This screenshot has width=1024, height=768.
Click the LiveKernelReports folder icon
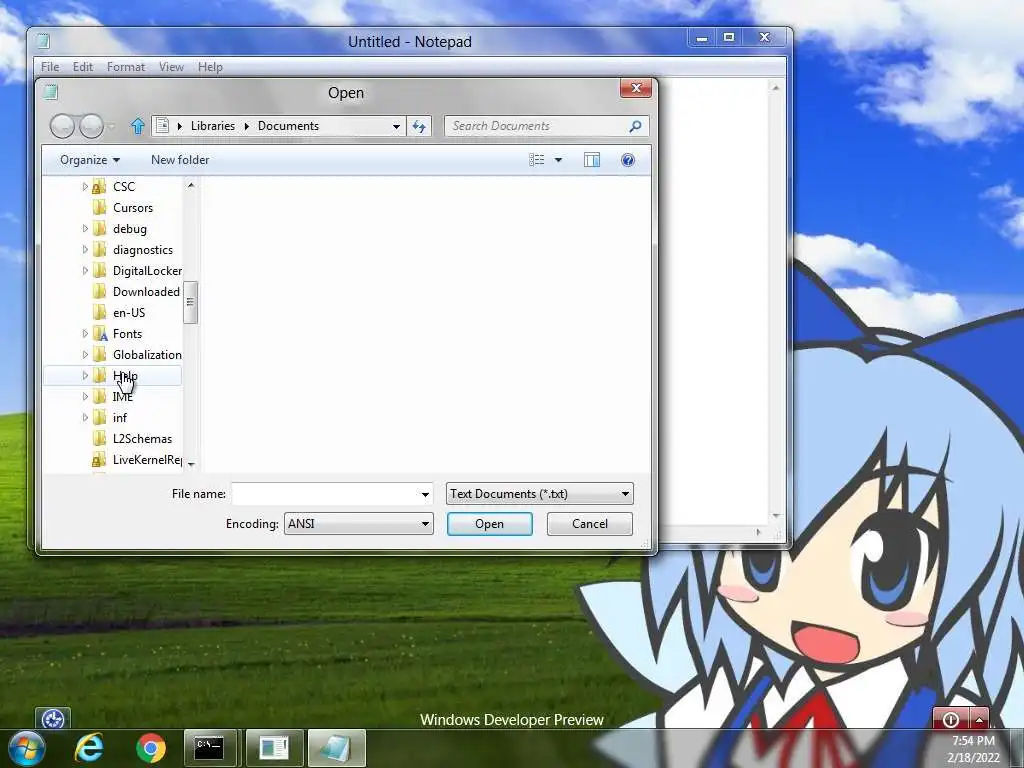tap(99, 460)
